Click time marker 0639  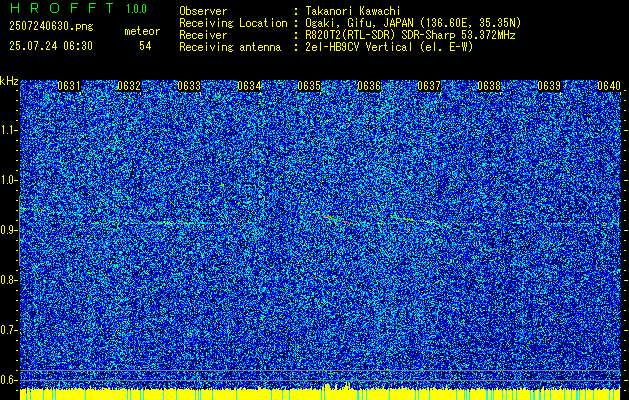(549, 86)
